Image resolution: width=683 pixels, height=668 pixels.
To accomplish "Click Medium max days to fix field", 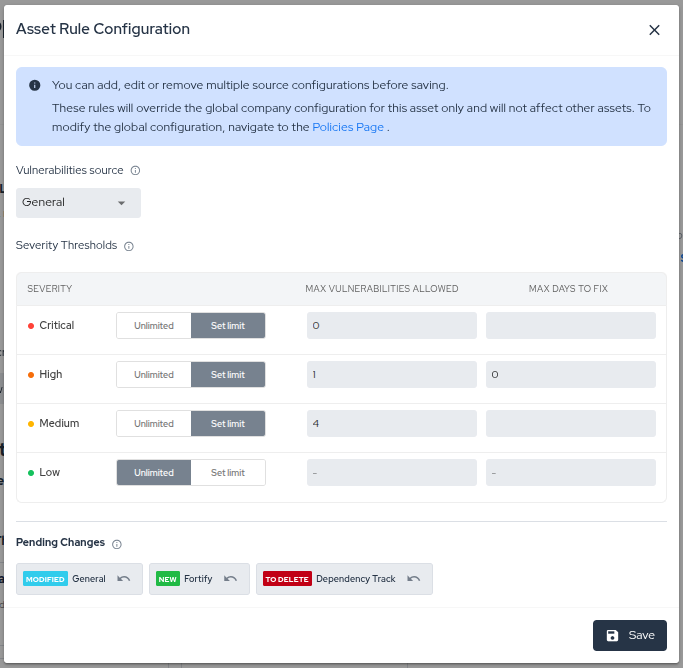I will tap(570, 424).
